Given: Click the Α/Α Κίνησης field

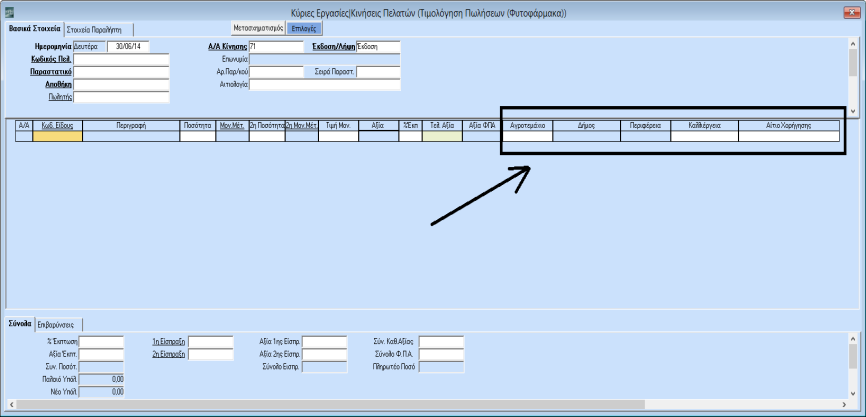Looking at the screenshot, I should (x=276, y=46).
